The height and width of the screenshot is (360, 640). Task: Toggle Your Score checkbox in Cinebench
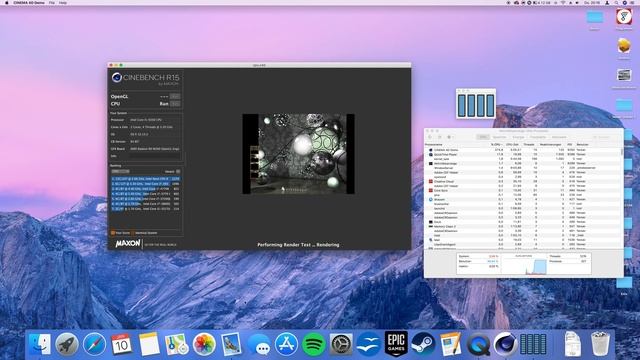(x=113, y=233)
